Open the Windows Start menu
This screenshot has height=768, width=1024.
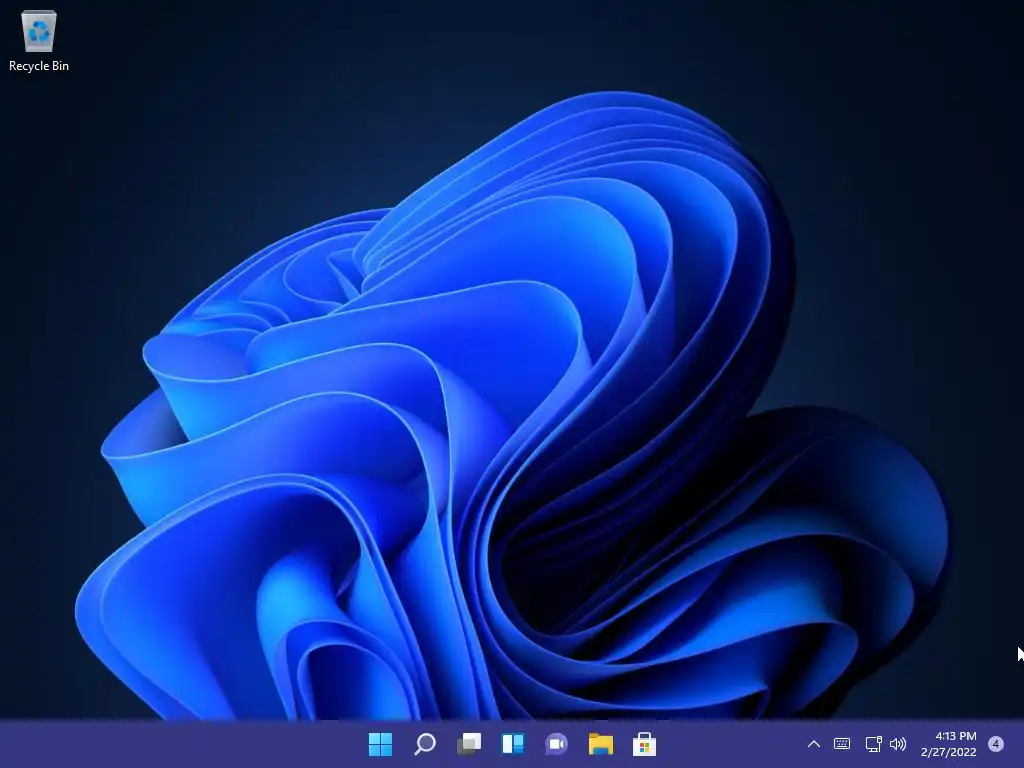point(380,744)
